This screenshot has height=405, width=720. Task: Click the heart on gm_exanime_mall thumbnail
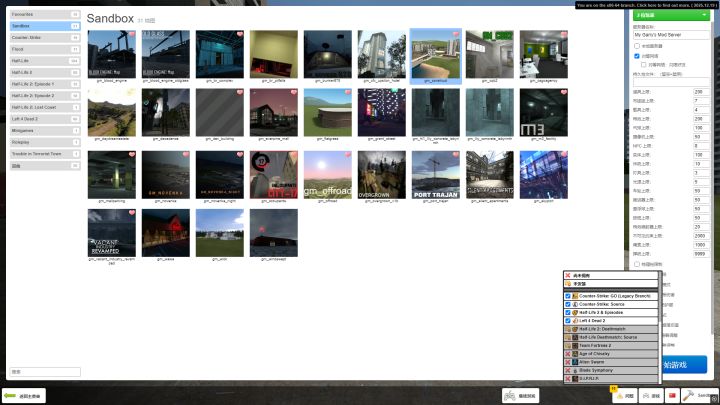click(x=294, y=92)
